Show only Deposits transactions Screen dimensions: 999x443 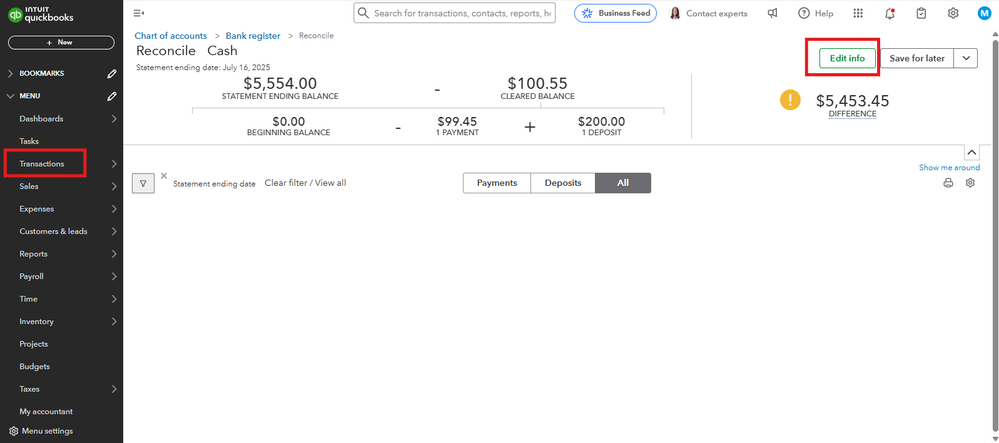563,183
